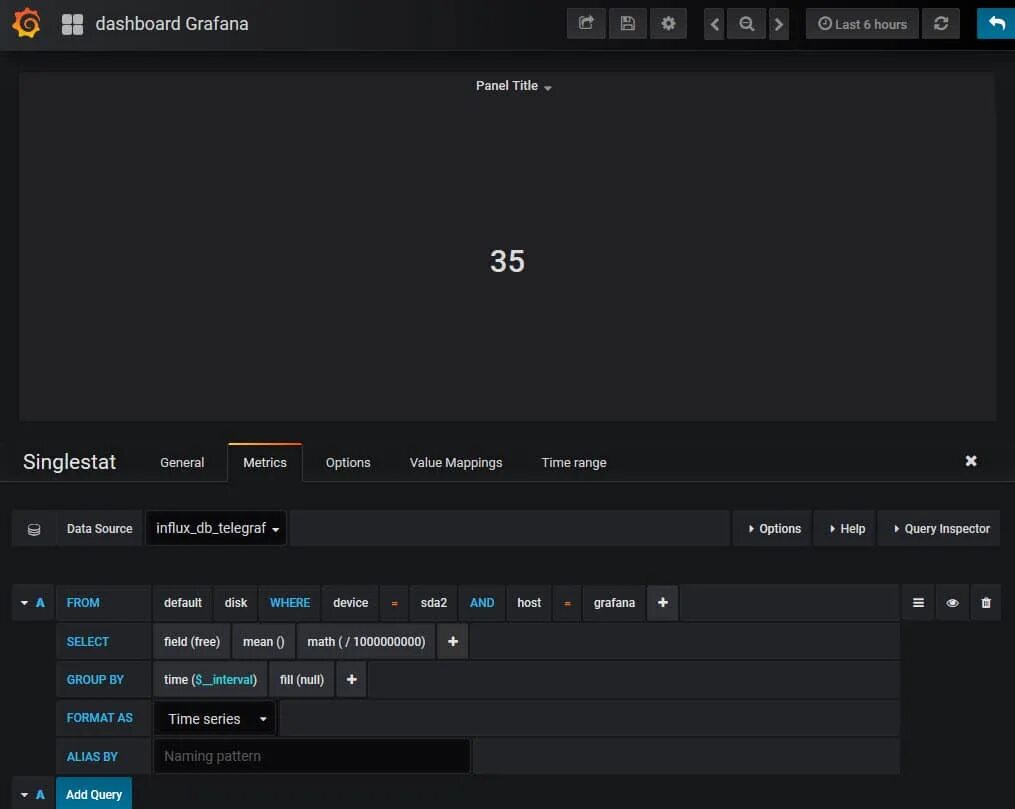Switch to the Value Mappings tab

pos(456,463)
